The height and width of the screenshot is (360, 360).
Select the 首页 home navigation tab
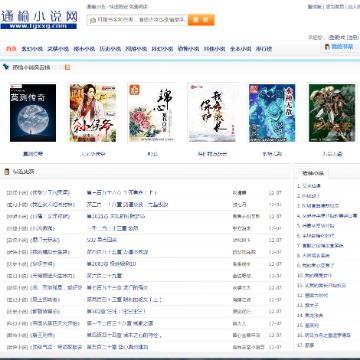pos(11,49)
